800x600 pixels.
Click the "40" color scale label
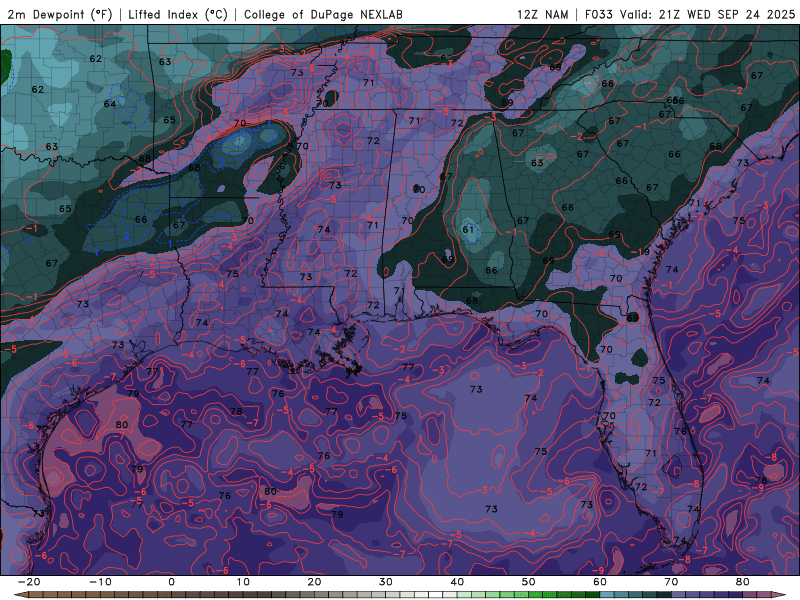(x=457, y=582)
